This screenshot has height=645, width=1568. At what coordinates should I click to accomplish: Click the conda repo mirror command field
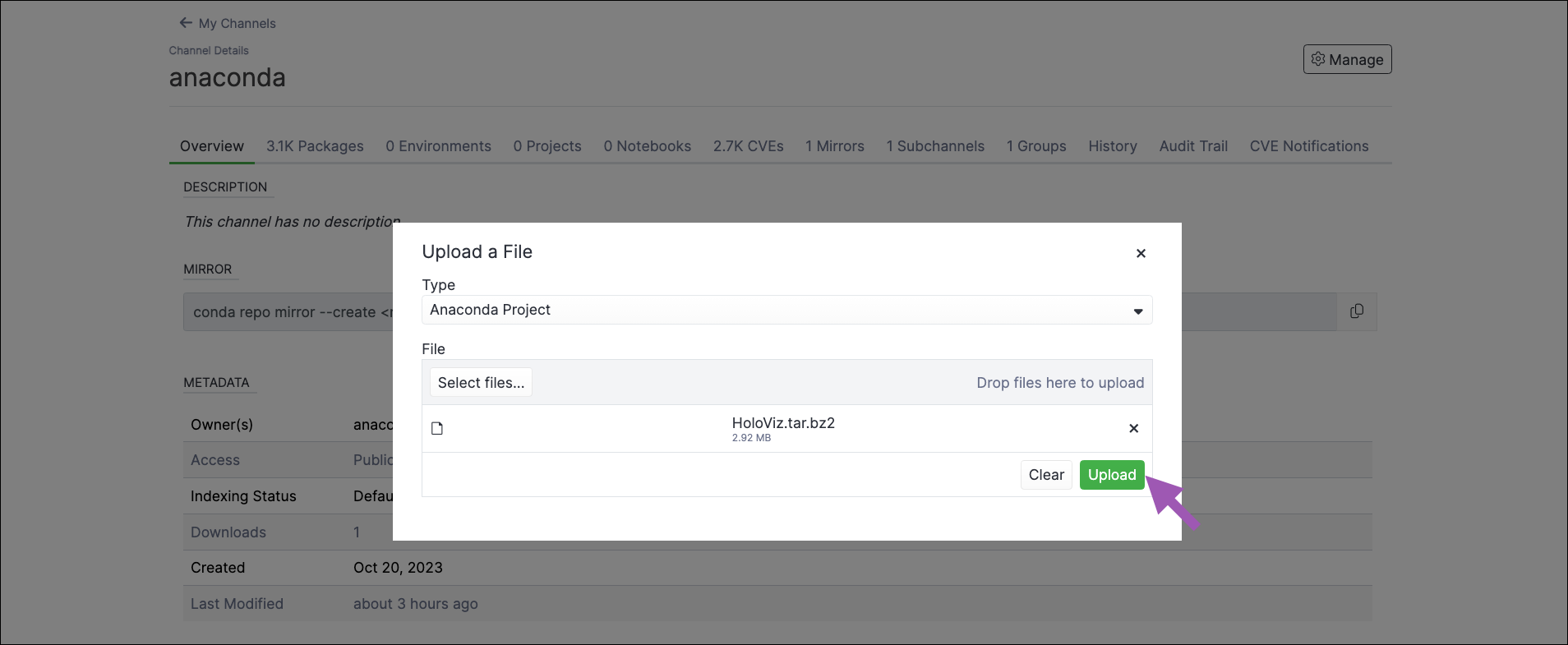coord(760,312)
